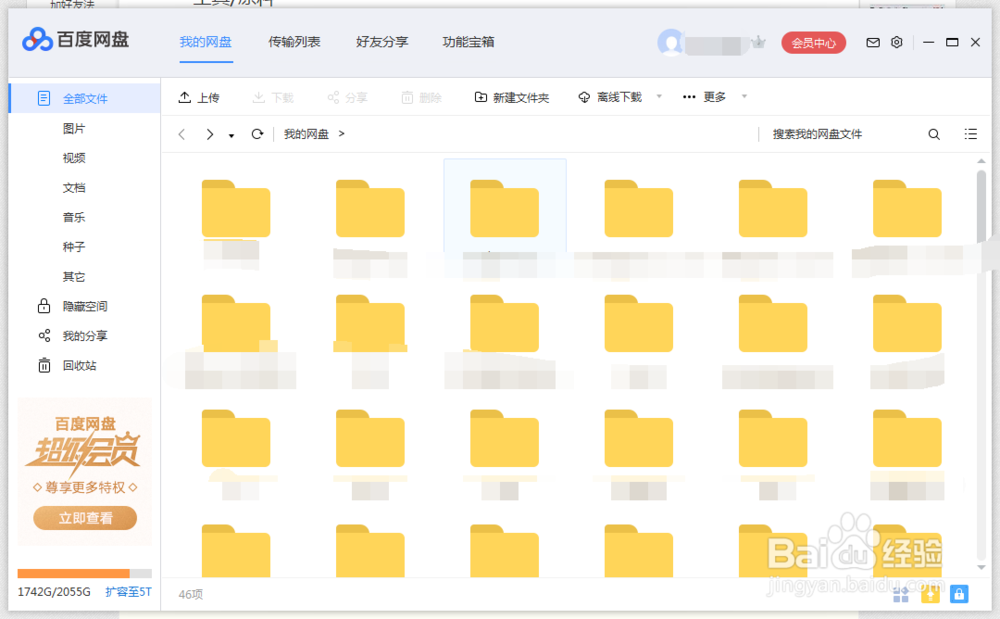Open the settings gear menu
The width and height of the screenshot is (1000, 619).
click(896, 42)
